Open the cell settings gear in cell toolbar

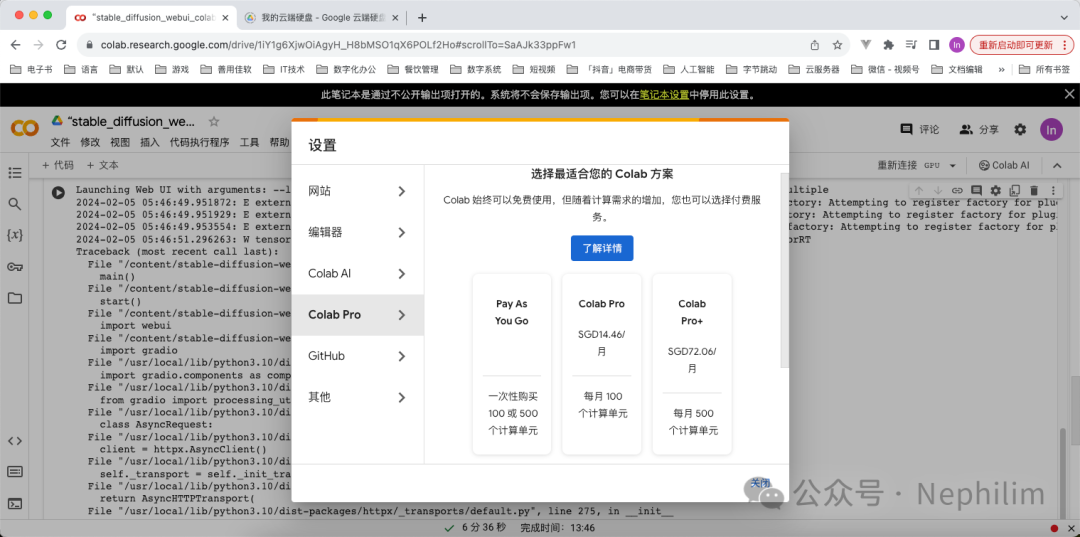[x=995, y=190]
